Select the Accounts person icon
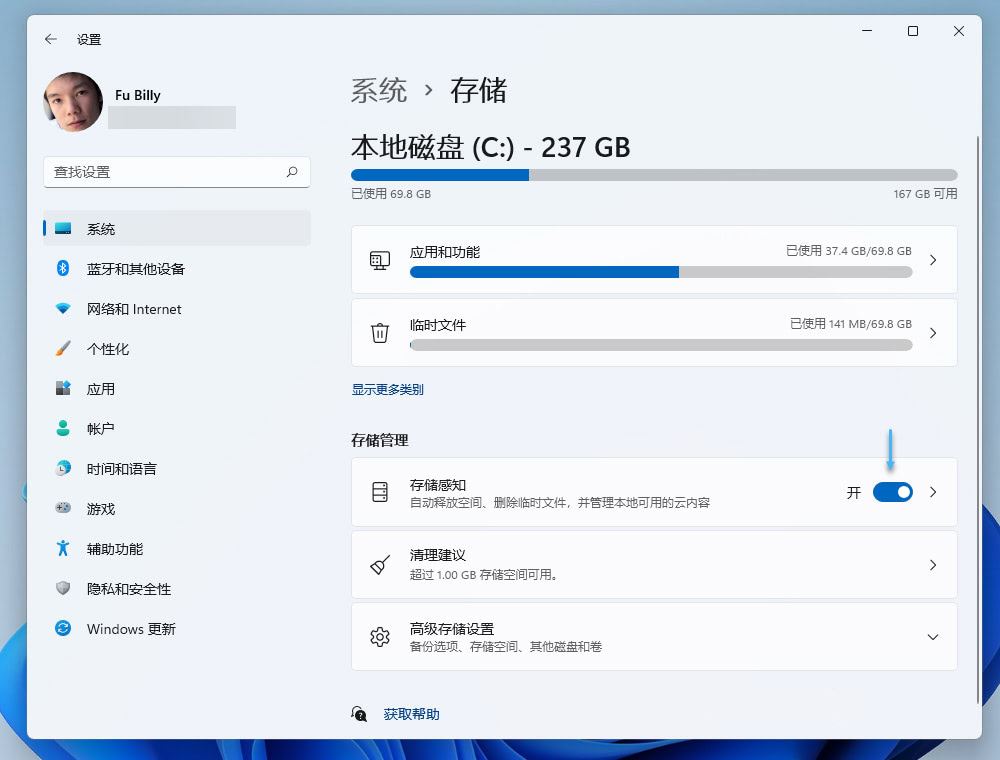Screen dimensions: 1000x760 pyautogui.click(x=63, y=429)
